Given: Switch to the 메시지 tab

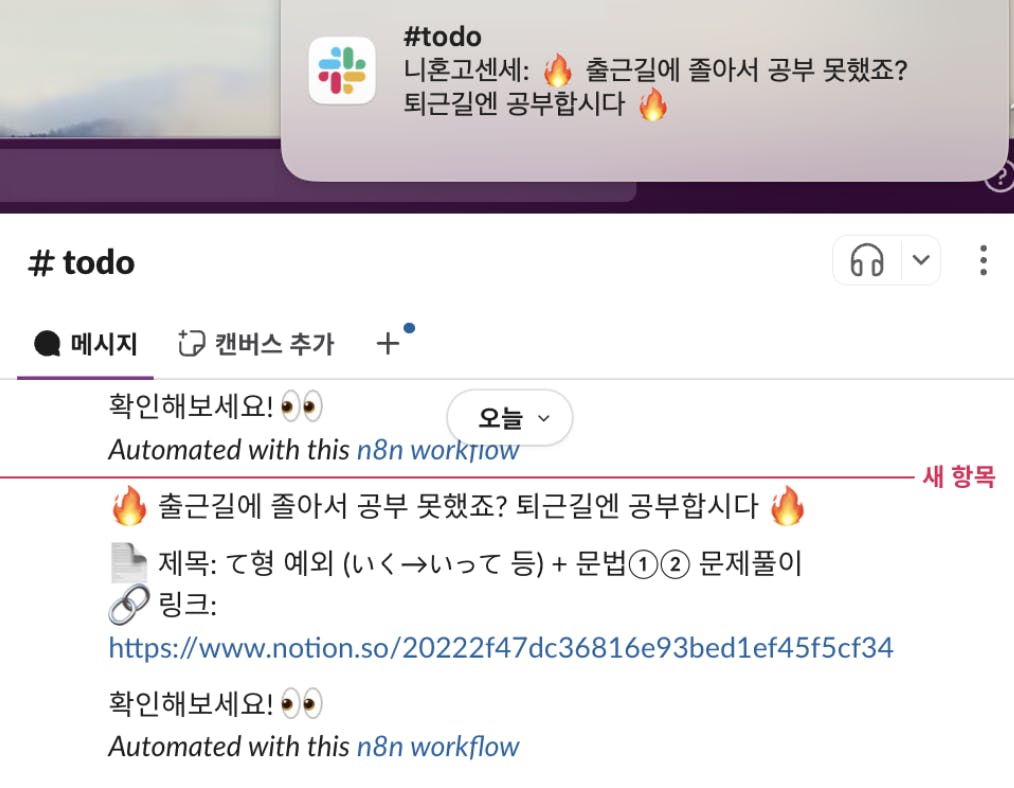Looking at the screenshot, I should tap(85, 344).
